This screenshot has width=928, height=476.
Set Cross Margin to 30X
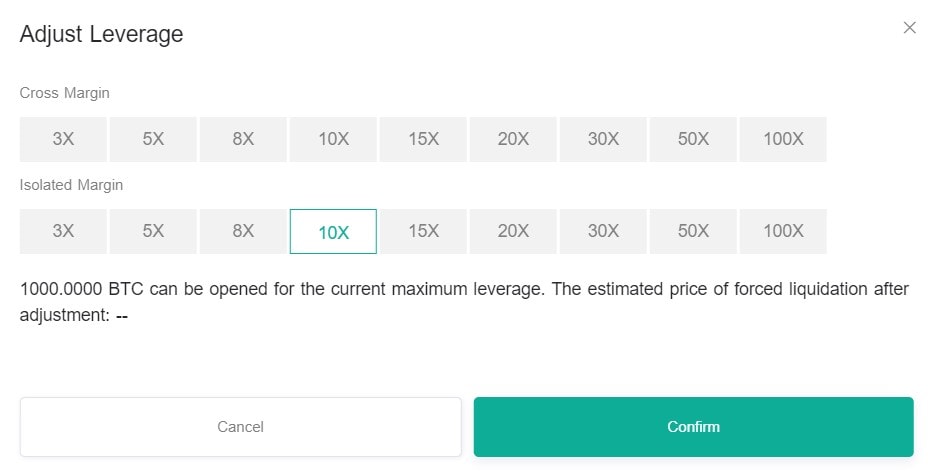(603, 139)
